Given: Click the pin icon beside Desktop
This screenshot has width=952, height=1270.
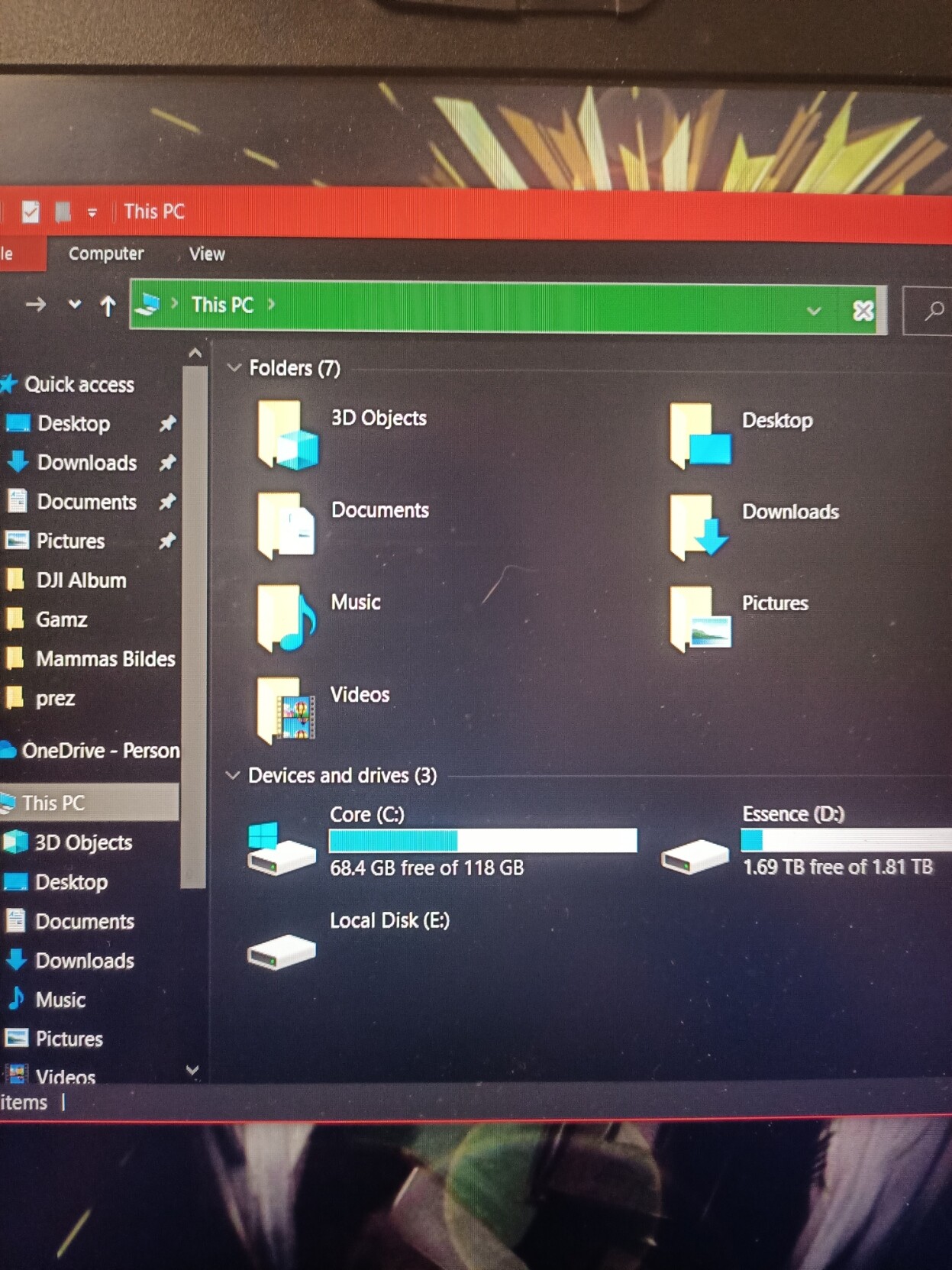Looking at the screenshot, I should (x=167, y=423).
